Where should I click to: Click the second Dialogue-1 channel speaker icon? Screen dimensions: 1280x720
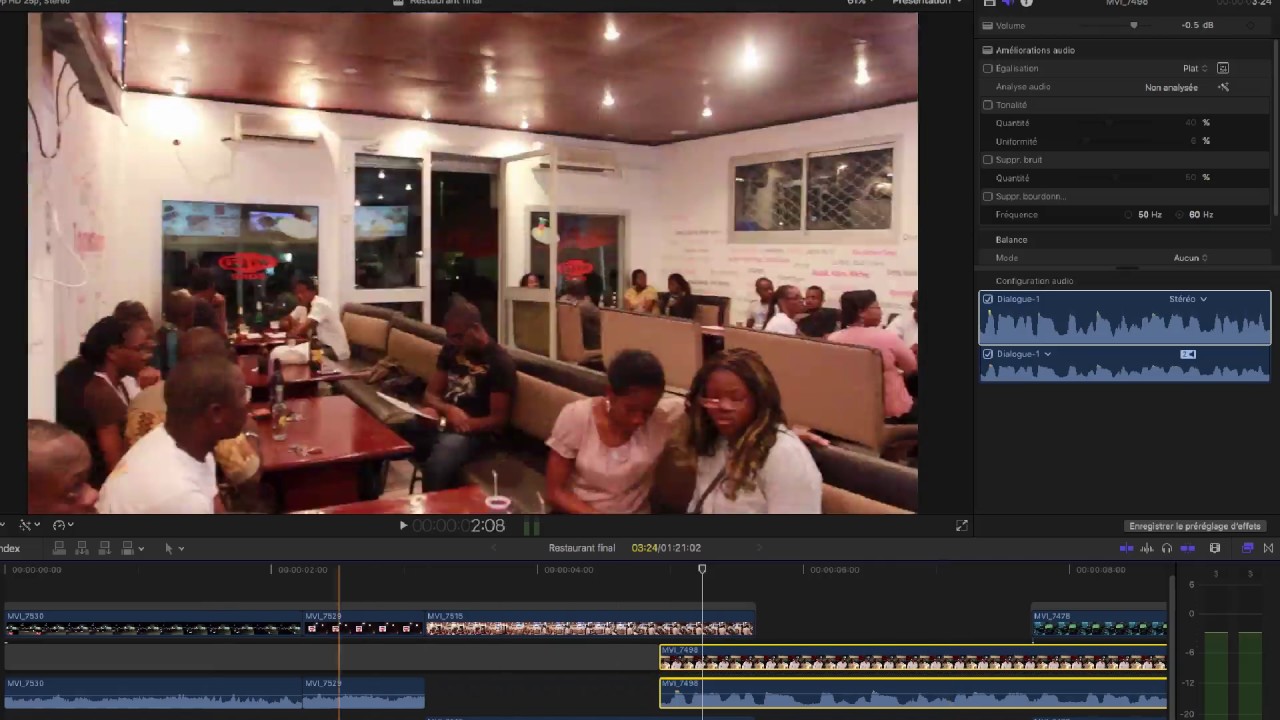click(x=1188, y=354)
